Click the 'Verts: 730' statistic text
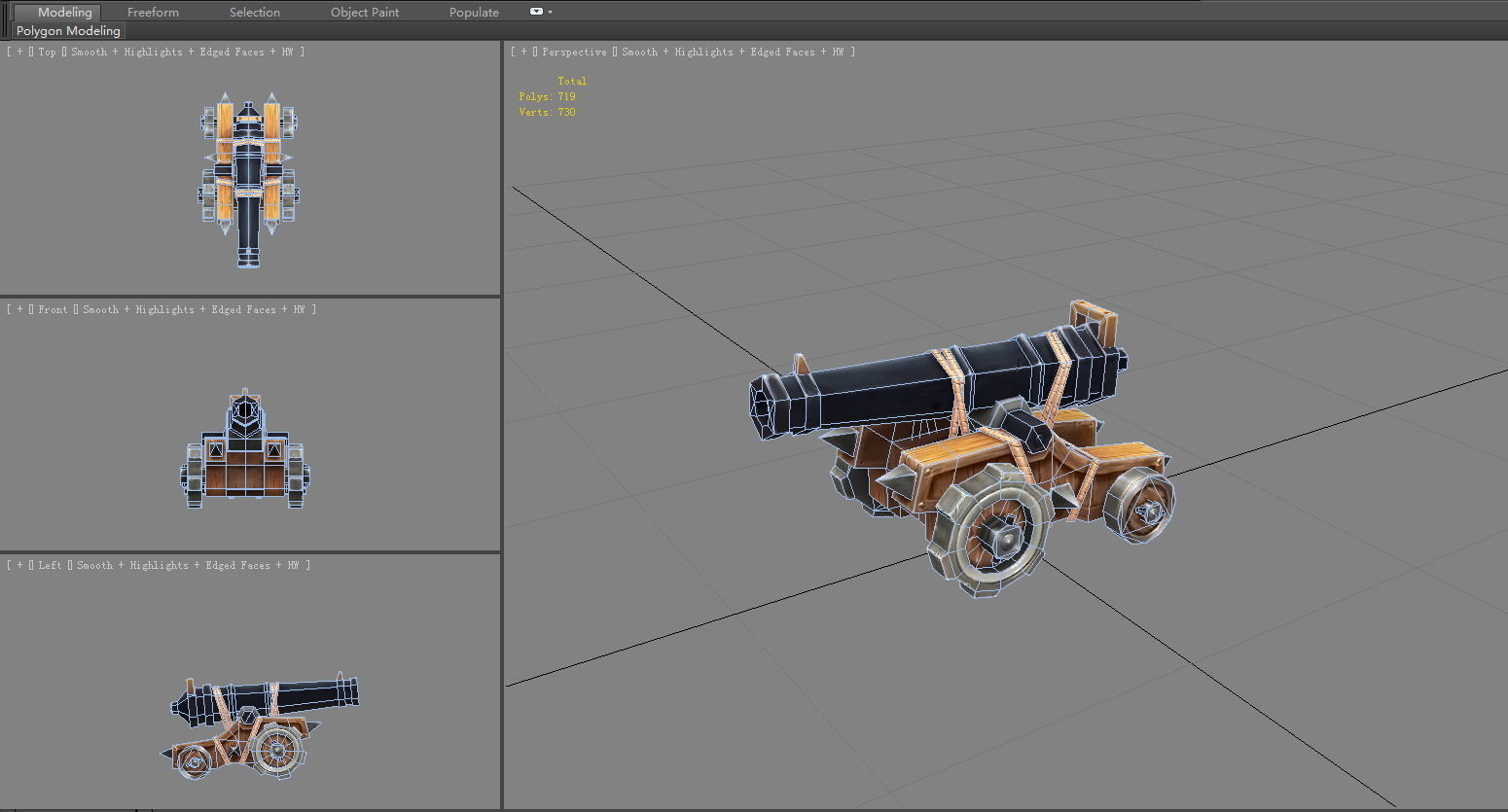Image resolution: width=1508 pixels, height=812 pixels. tap(547, 112)
